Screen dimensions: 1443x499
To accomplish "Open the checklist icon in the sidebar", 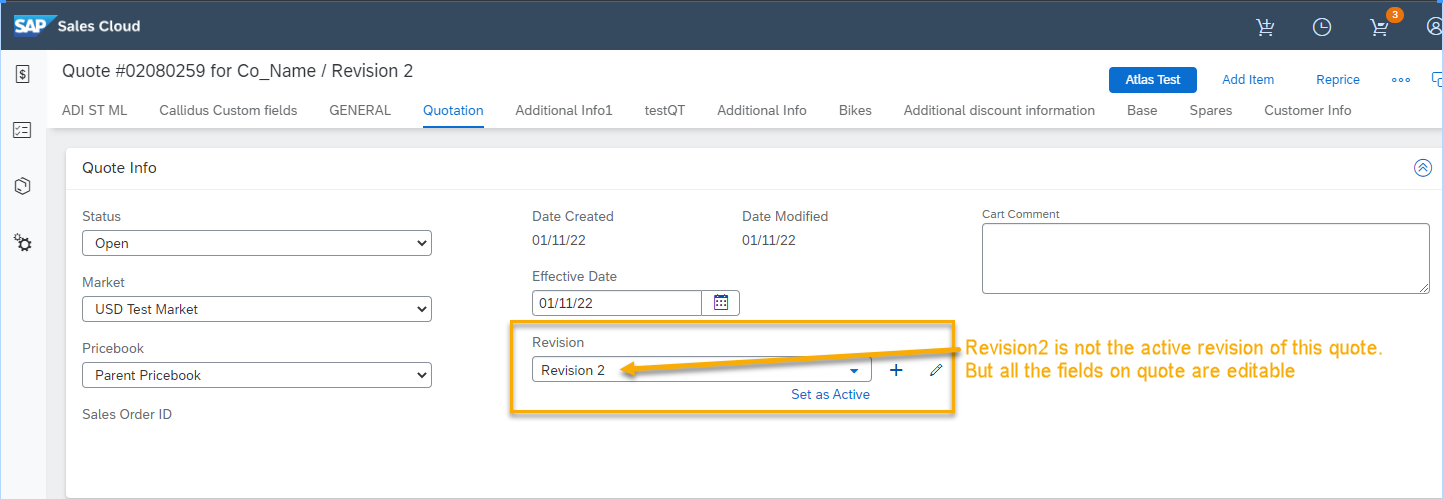I will pyautogui.click(x=23, y=130).
